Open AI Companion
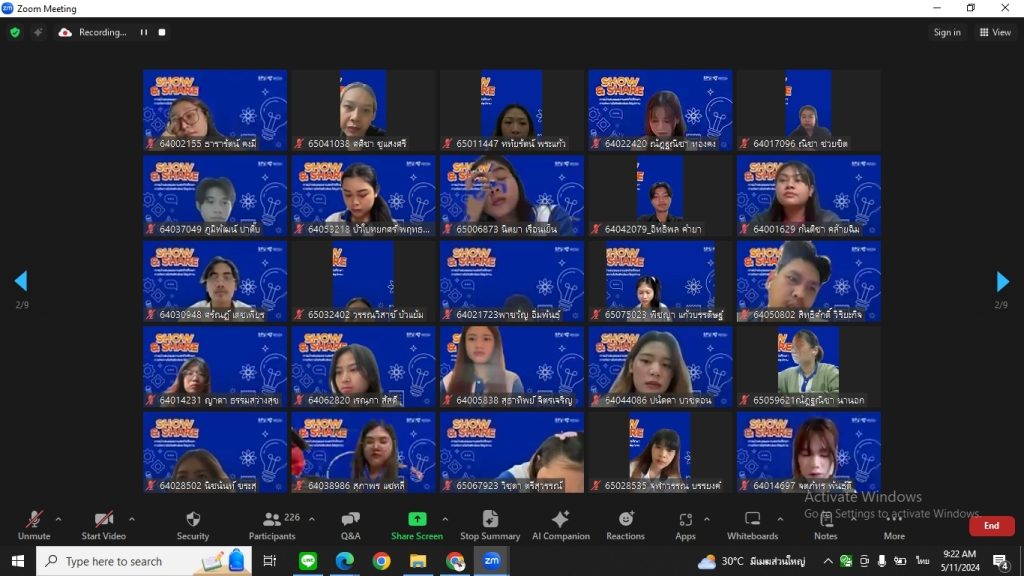This screenshot has width=1024, height=576. pos(560,526)
